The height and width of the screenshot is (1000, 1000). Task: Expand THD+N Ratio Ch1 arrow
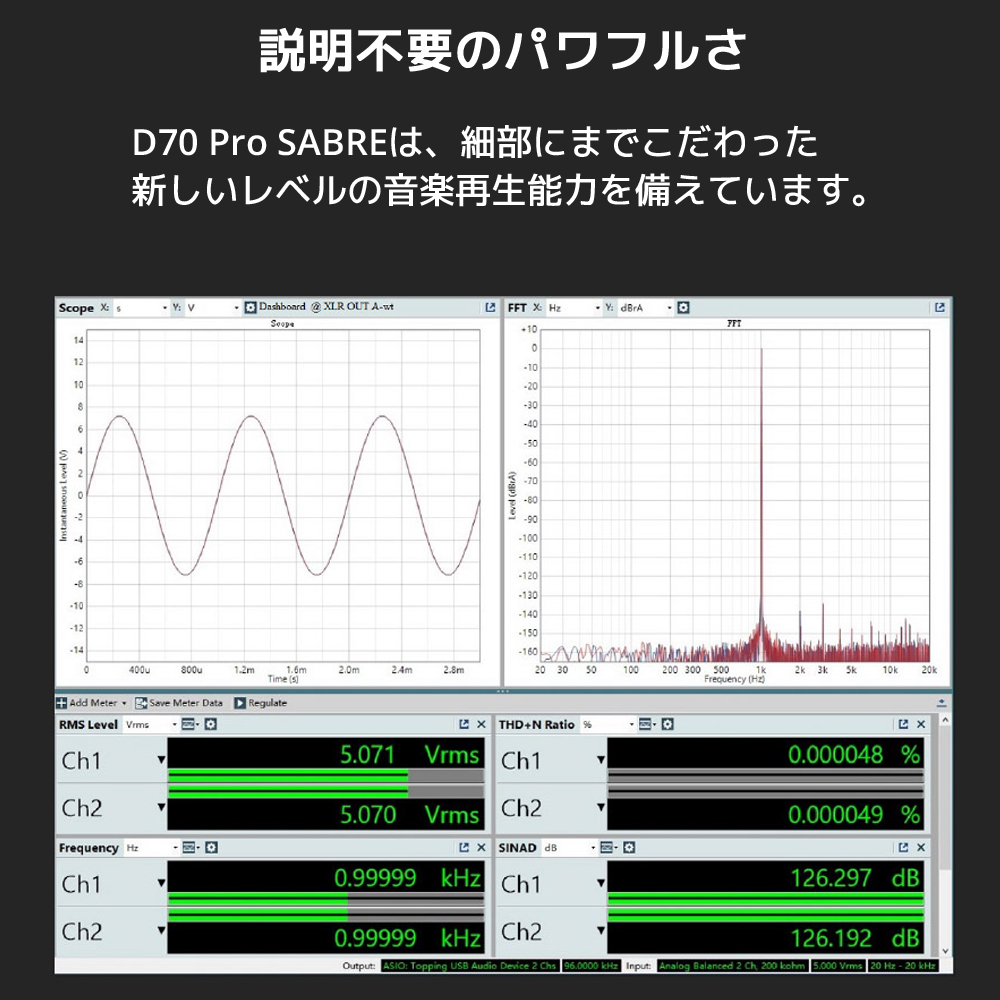[x=601, y=759]
